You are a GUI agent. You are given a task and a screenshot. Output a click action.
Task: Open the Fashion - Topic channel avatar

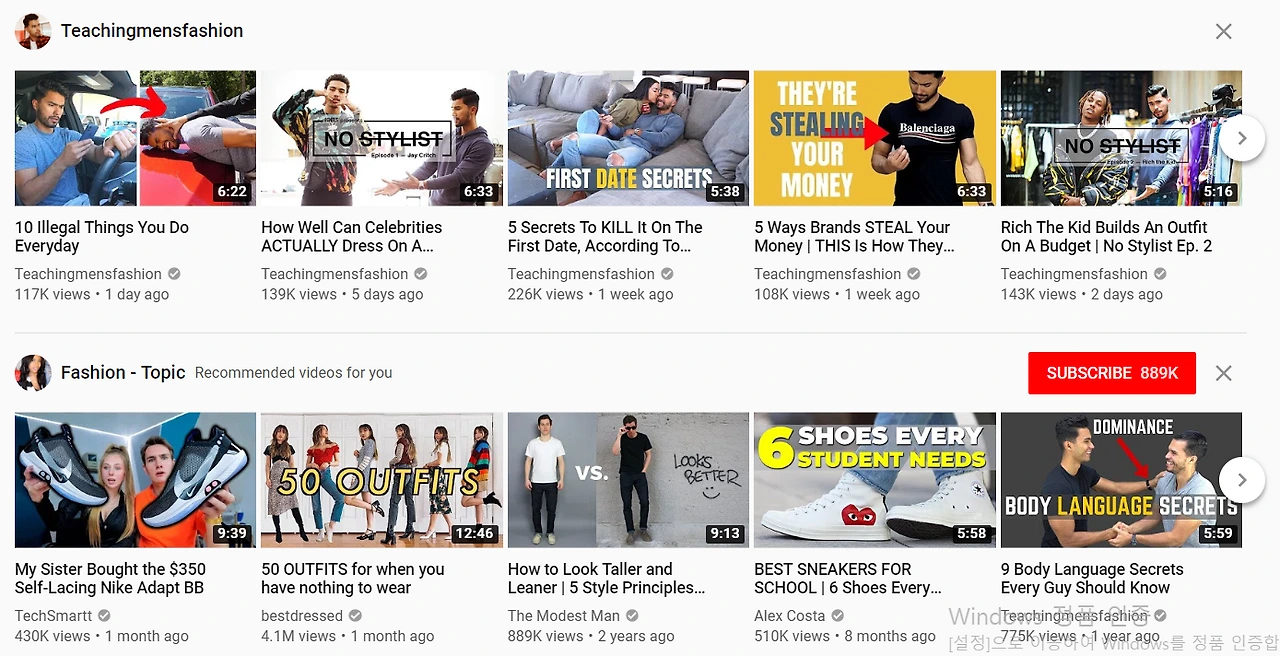(33, 373)
